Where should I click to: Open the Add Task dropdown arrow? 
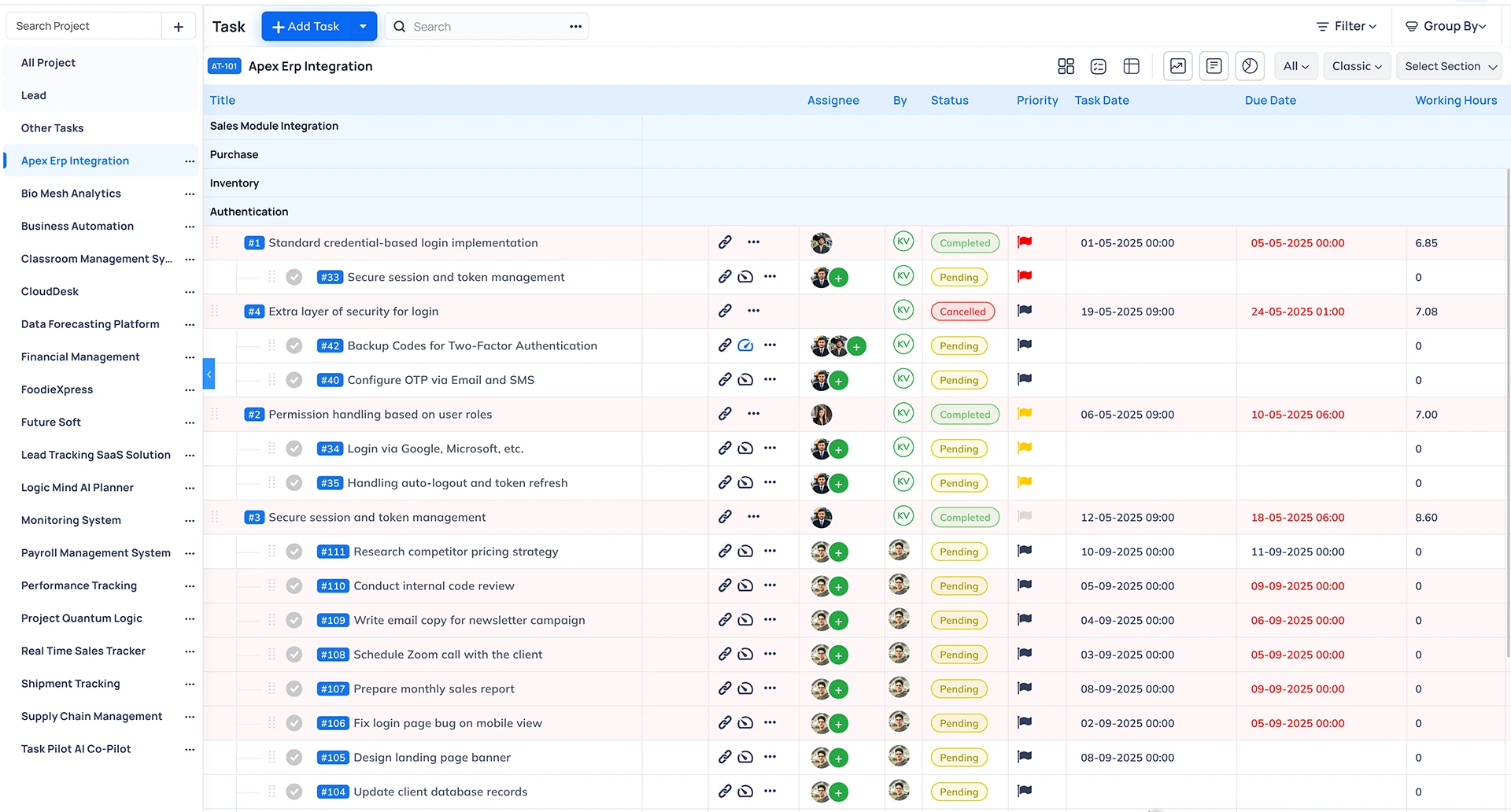(363, 27)
